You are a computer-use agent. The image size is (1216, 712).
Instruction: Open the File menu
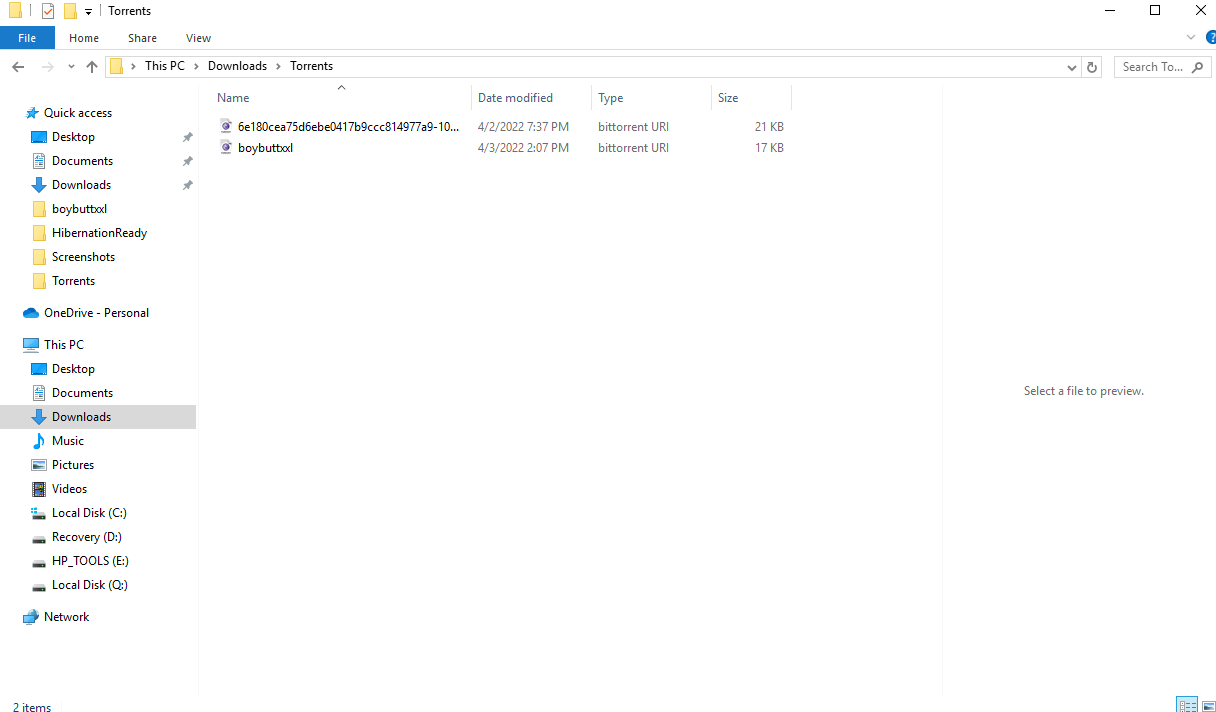pos(27,37)
